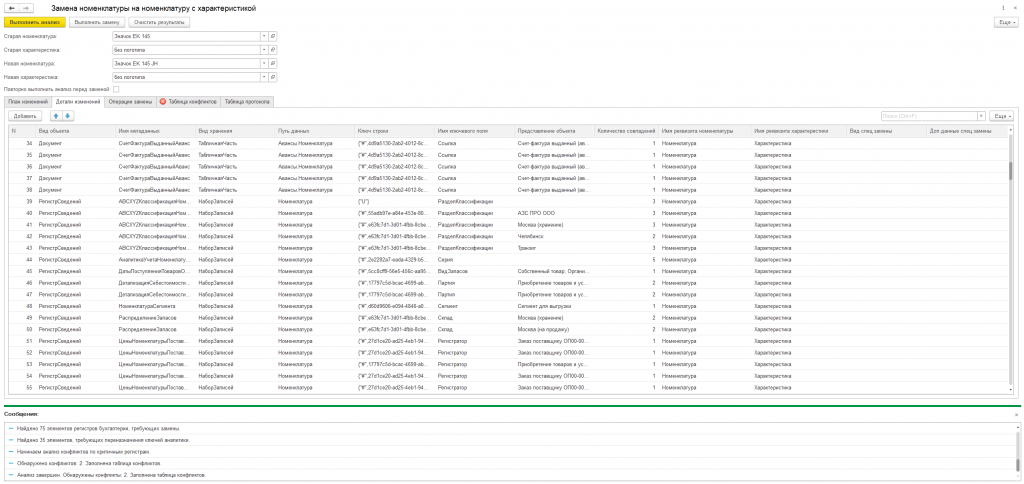Click the Добавить button
This screenshot has width=1024, height=484.
25,116
